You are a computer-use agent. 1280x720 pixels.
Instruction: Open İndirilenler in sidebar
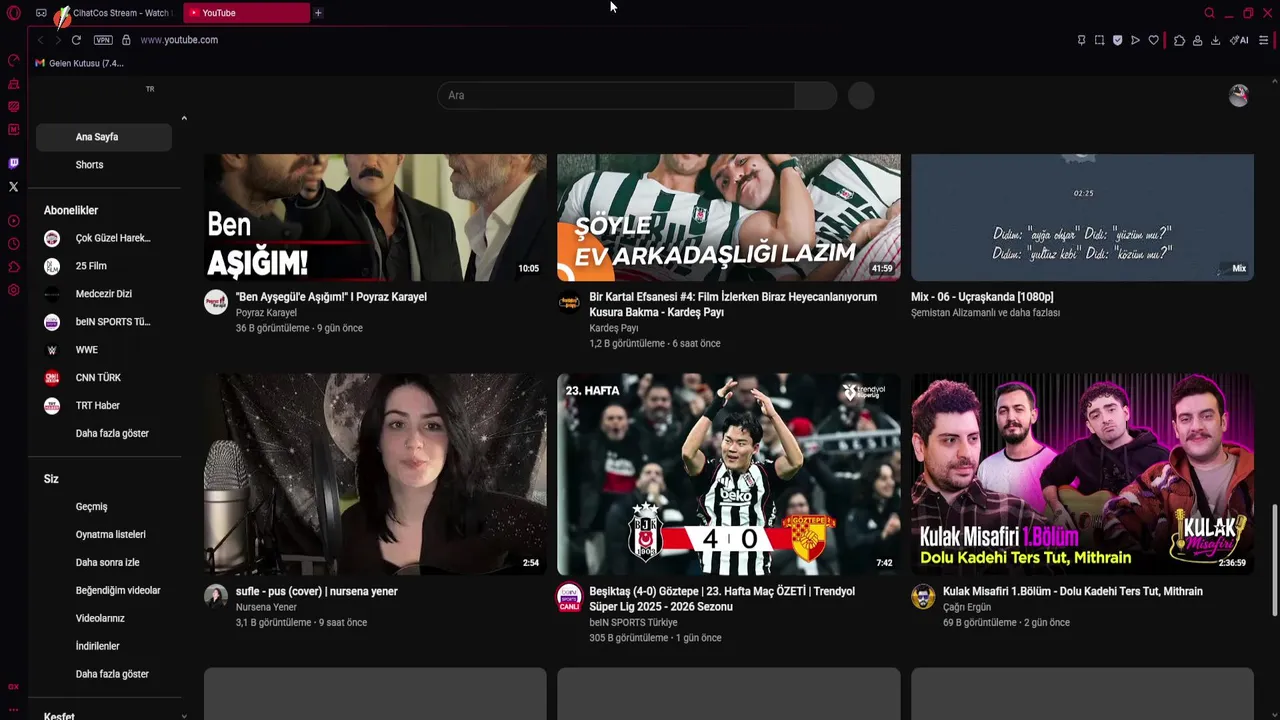[104, 647]
